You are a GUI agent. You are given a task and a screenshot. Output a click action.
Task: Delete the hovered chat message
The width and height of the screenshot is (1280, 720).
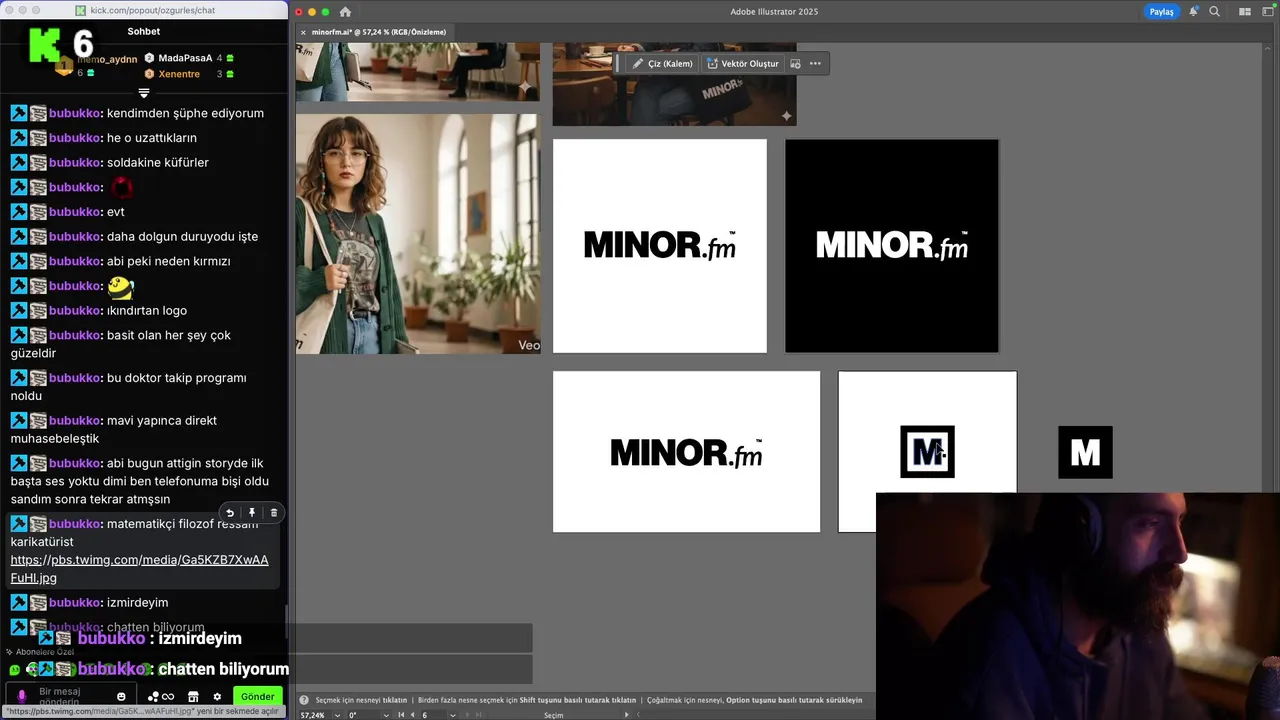[274, 513]
